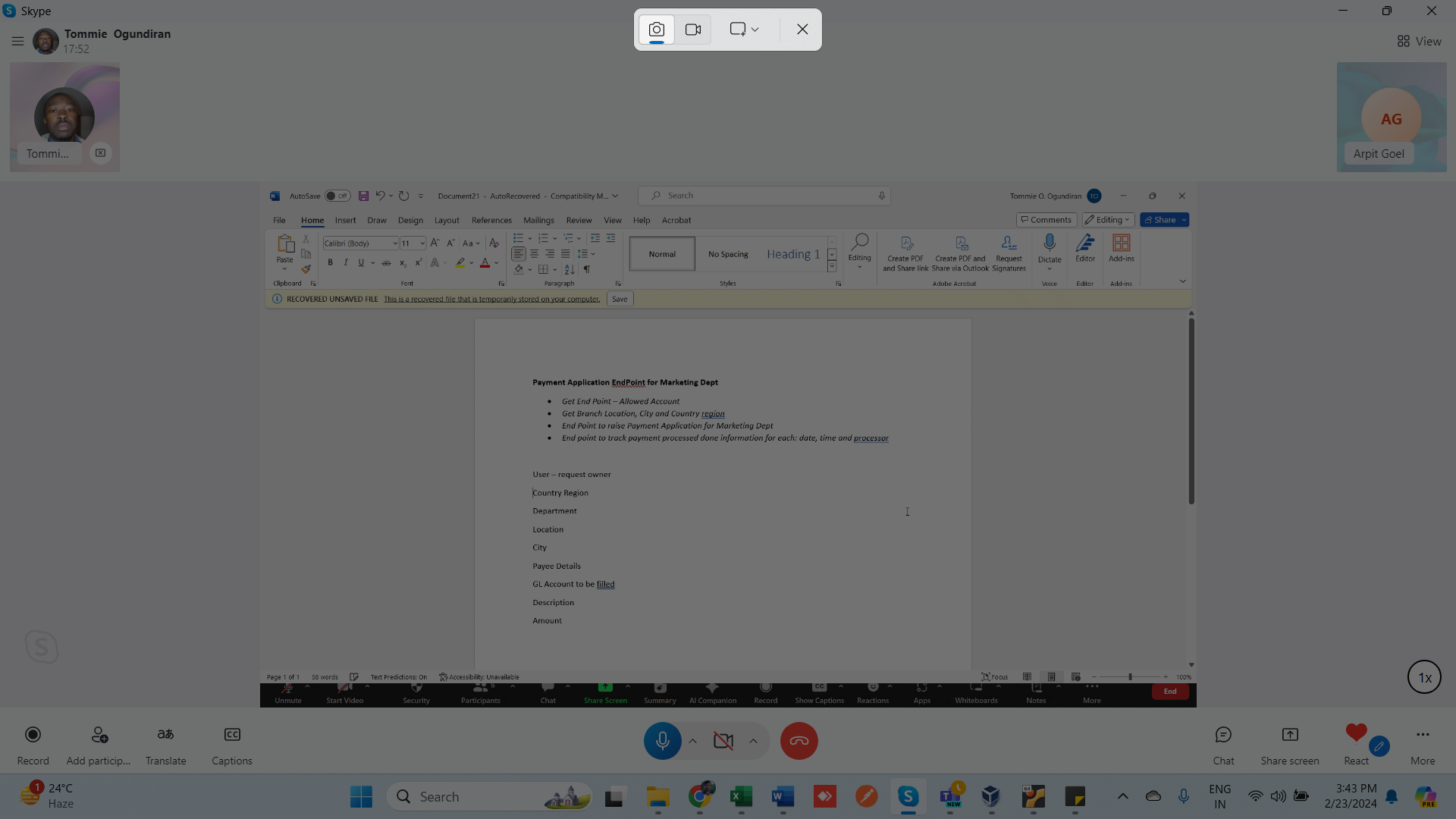Send a heart React
This screenshot has height=819, width=1456.
pos(1356,733)
